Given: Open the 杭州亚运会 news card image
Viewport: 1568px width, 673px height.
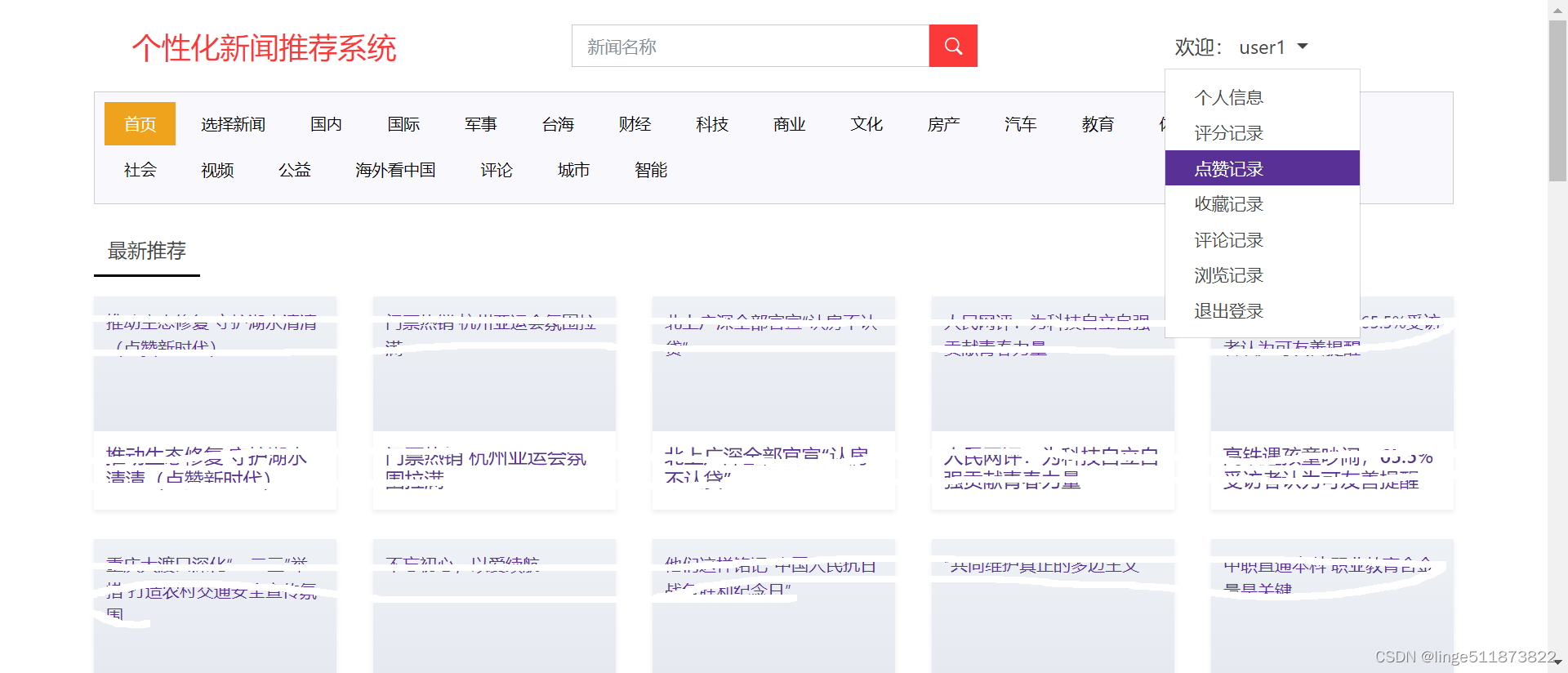Looking at the screenshot, I should 494,363.
